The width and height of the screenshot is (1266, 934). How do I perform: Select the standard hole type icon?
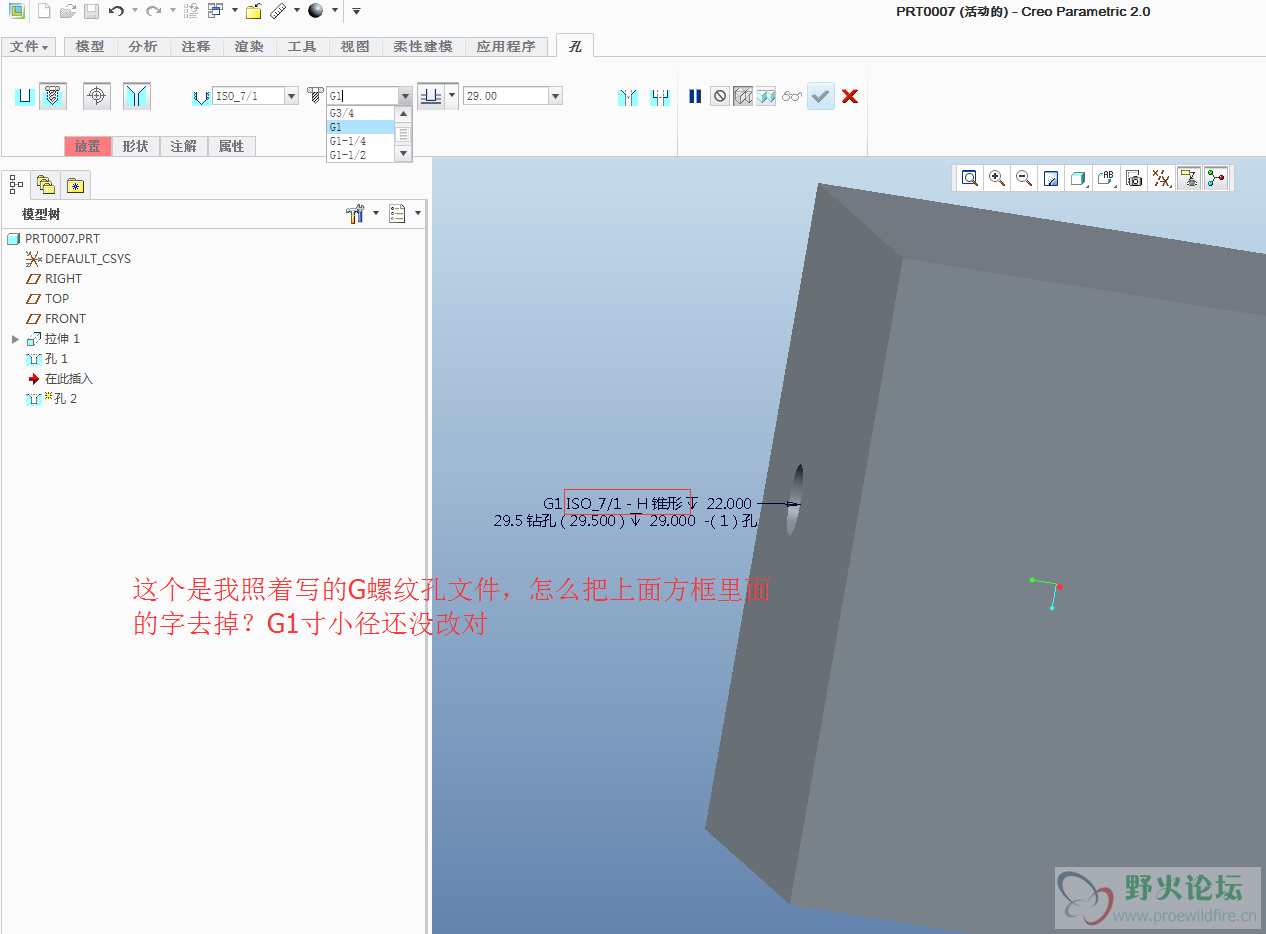coord(53,96)
